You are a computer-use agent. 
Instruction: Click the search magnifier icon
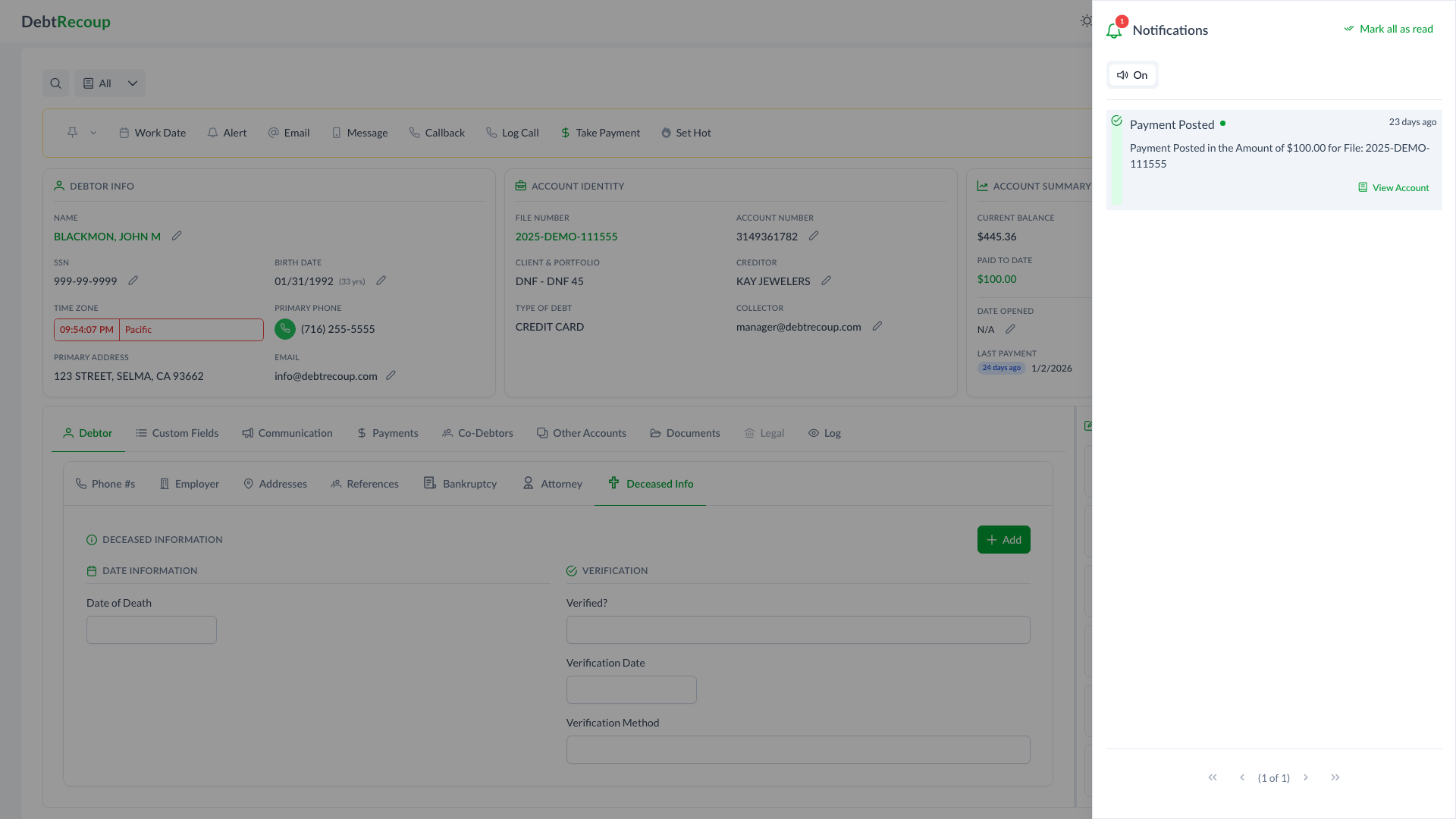point(55,83)
